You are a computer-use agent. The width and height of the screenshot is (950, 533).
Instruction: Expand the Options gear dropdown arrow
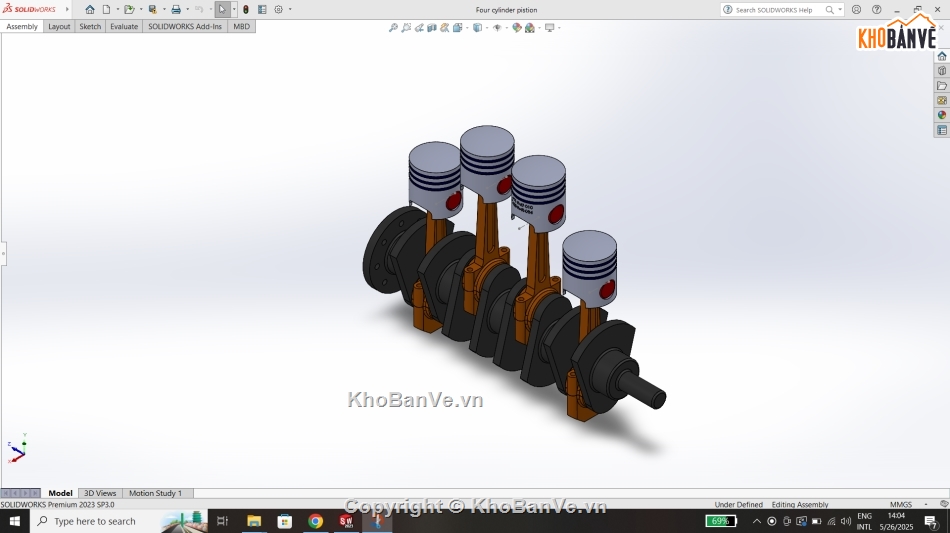[x=290, y=10]
